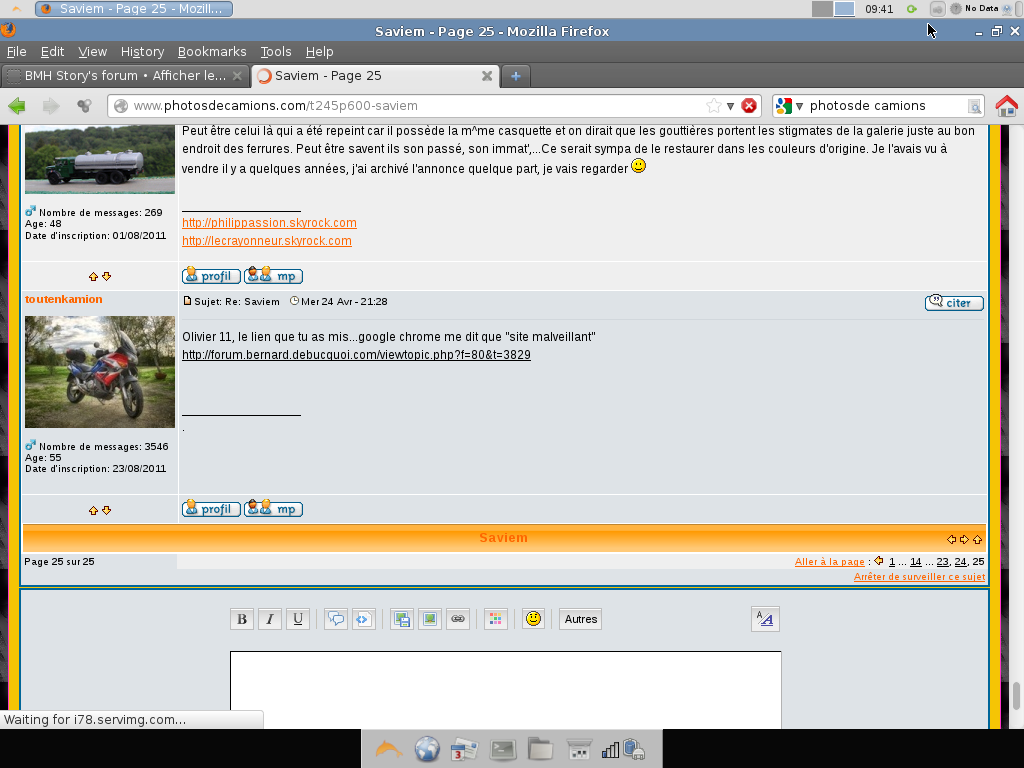The image size is (1024, 768).
Task: Open the philippassion.skyrock.com link
Action: point(269,223)
